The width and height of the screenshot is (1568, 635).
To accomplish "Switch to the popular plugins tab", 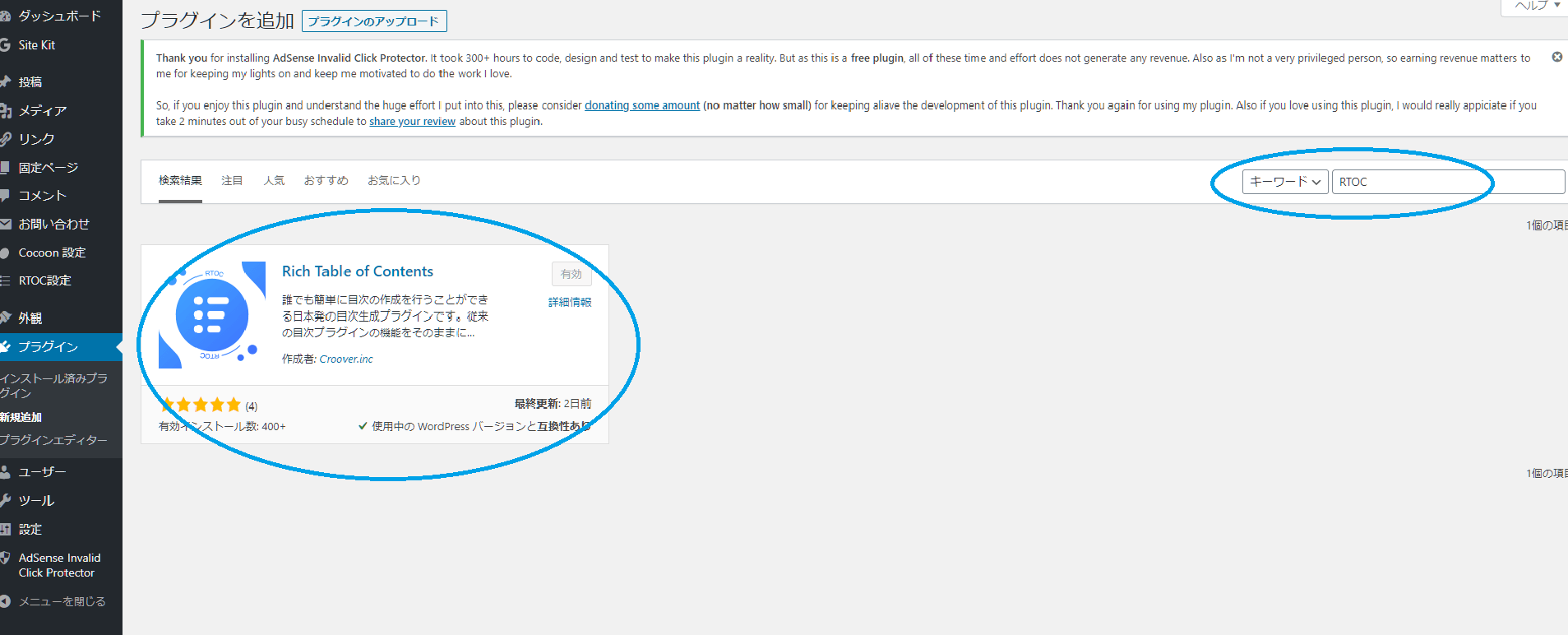I will tap(274, 181).
